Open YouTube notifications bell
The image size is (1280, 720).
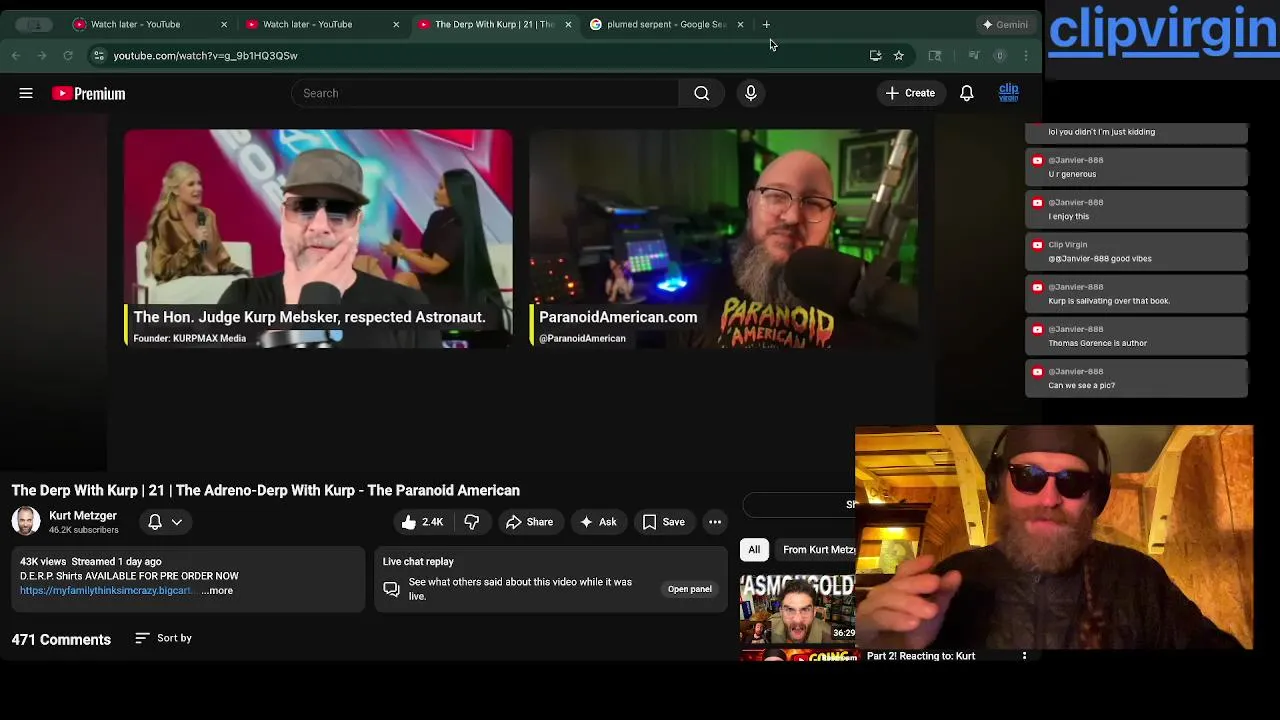(x=967, y=93)
